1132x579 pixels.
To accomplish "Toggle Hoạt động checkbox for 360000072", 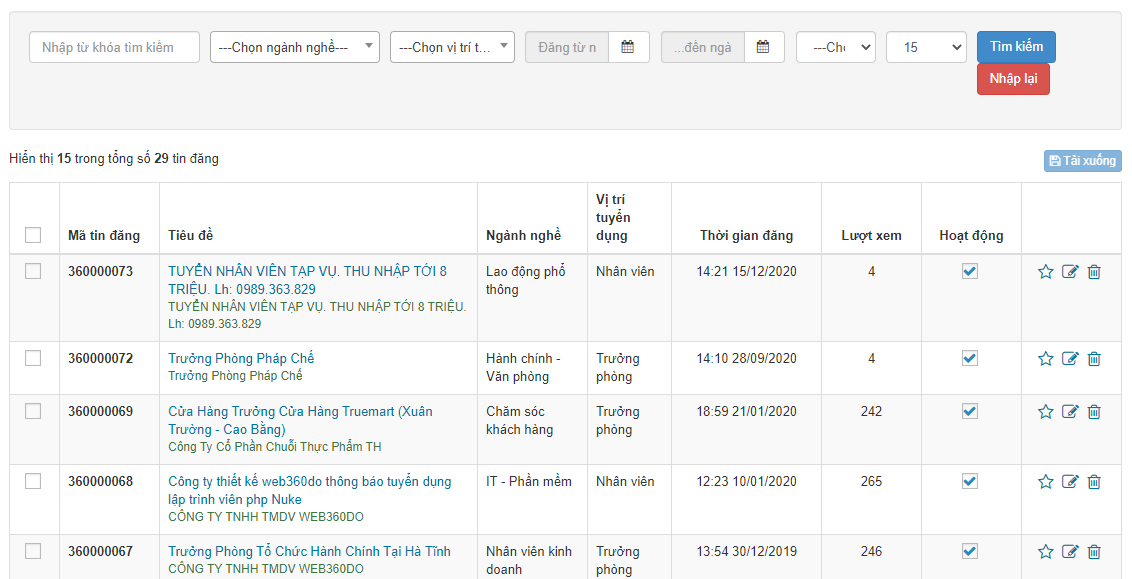I will tap(970, 357).
